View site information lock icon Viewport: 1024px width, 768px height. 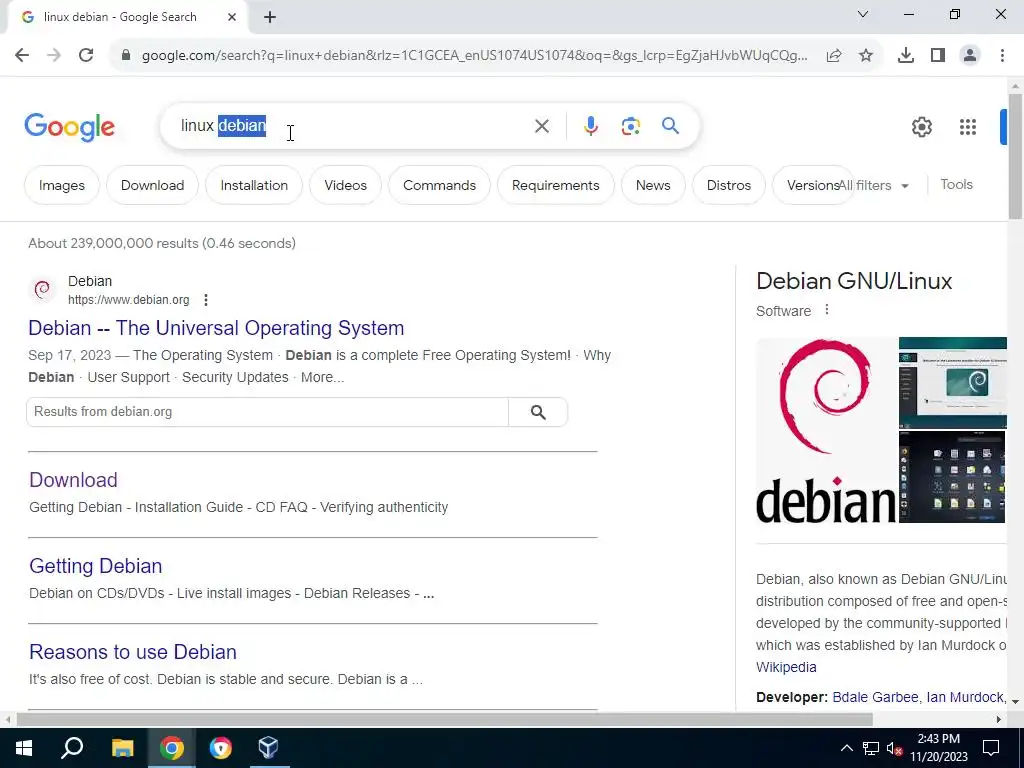point(126,56)
